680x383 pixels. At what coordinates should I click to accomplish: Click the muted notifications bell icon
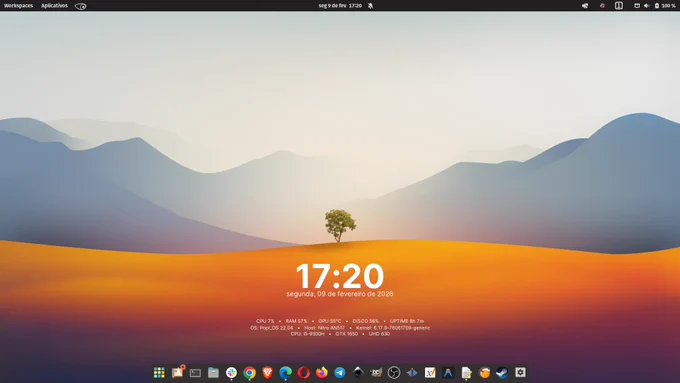(x=370, y=6)
